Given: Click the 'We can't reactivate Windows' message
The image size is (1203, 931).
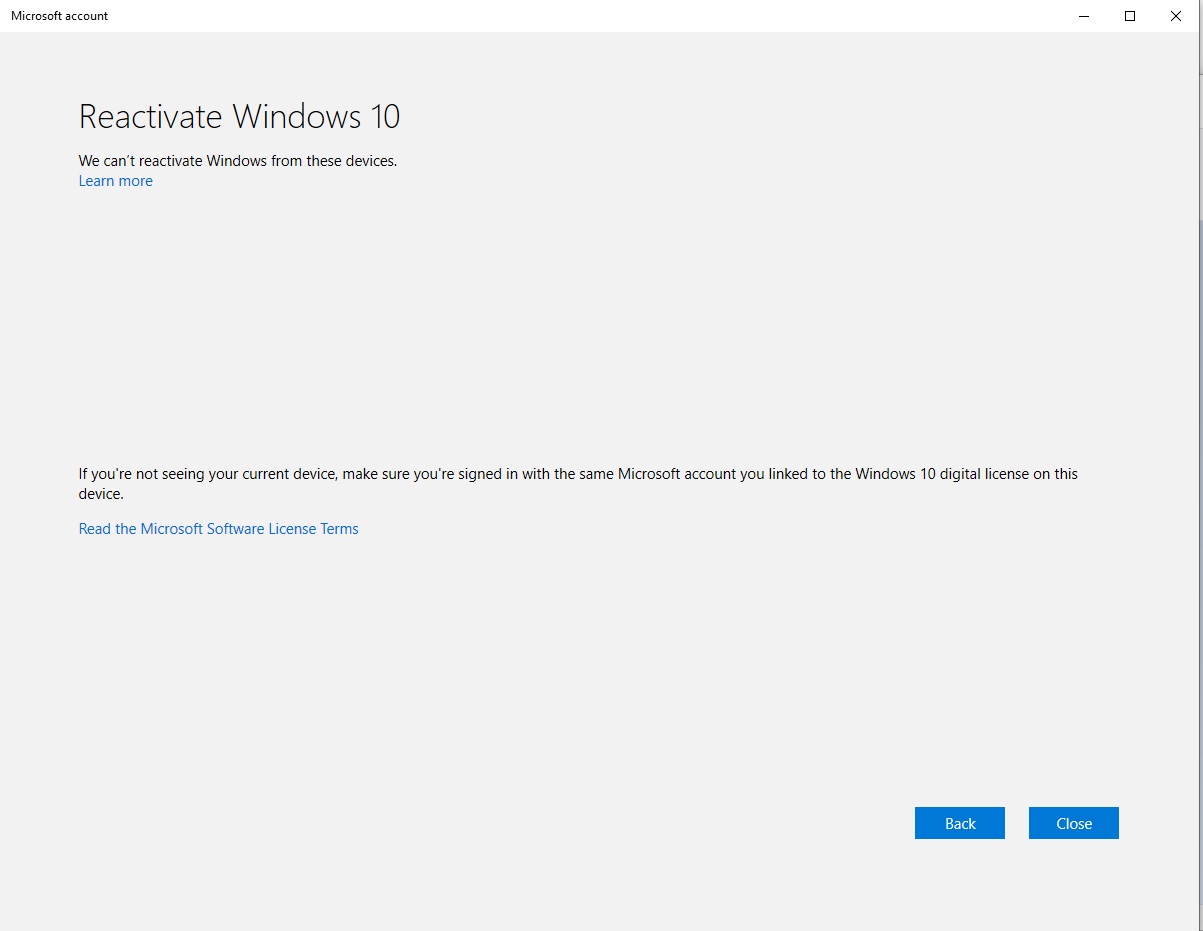Looking at the screenshot, I should click(238, 160).
